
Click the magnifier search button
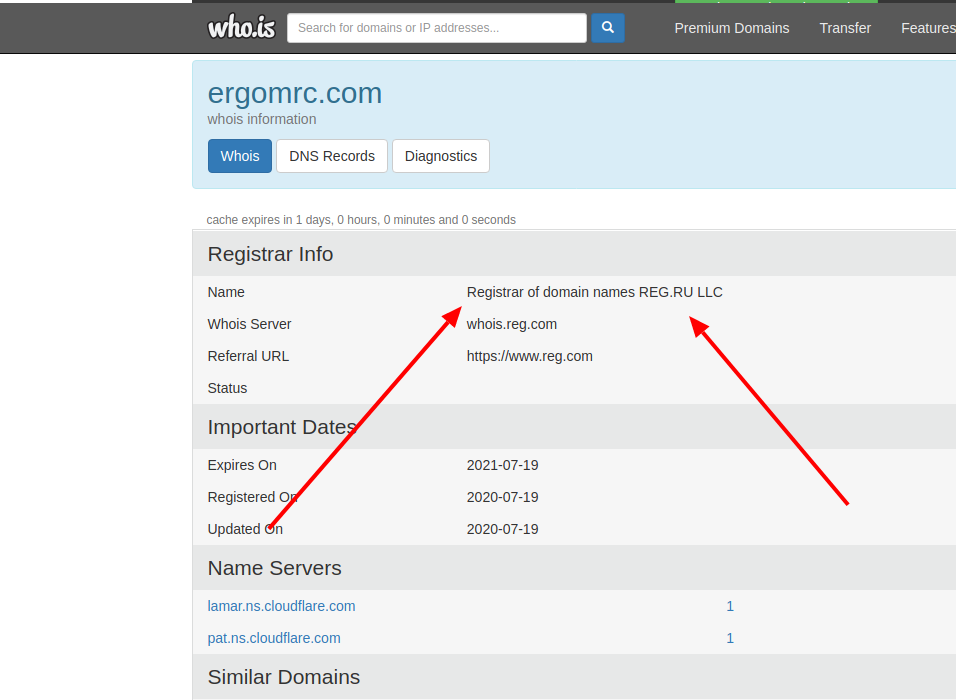(607, 28)
